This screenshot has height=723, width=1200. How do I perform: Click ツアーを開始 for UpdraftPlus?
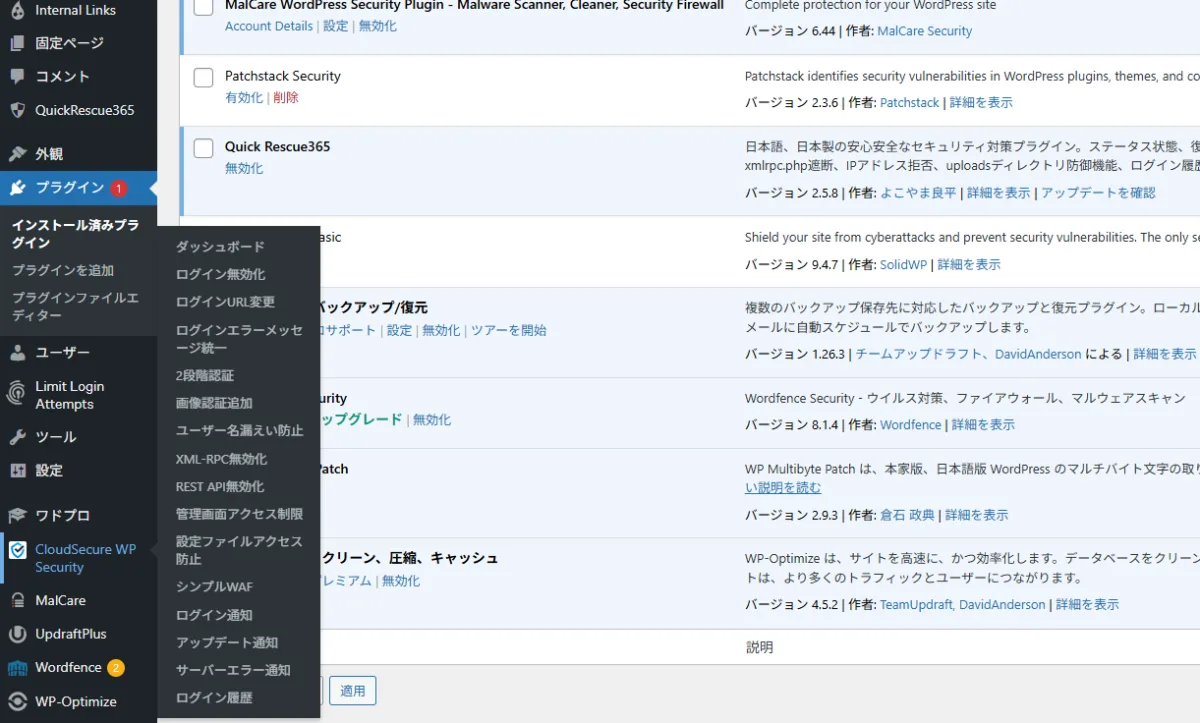[x=509, y=330]
